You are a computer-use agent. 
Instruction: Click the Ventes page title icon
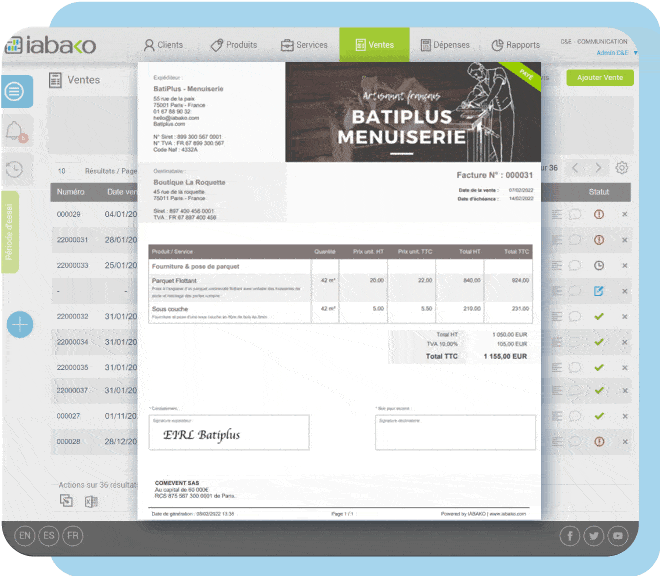click(x=55, y=80)
